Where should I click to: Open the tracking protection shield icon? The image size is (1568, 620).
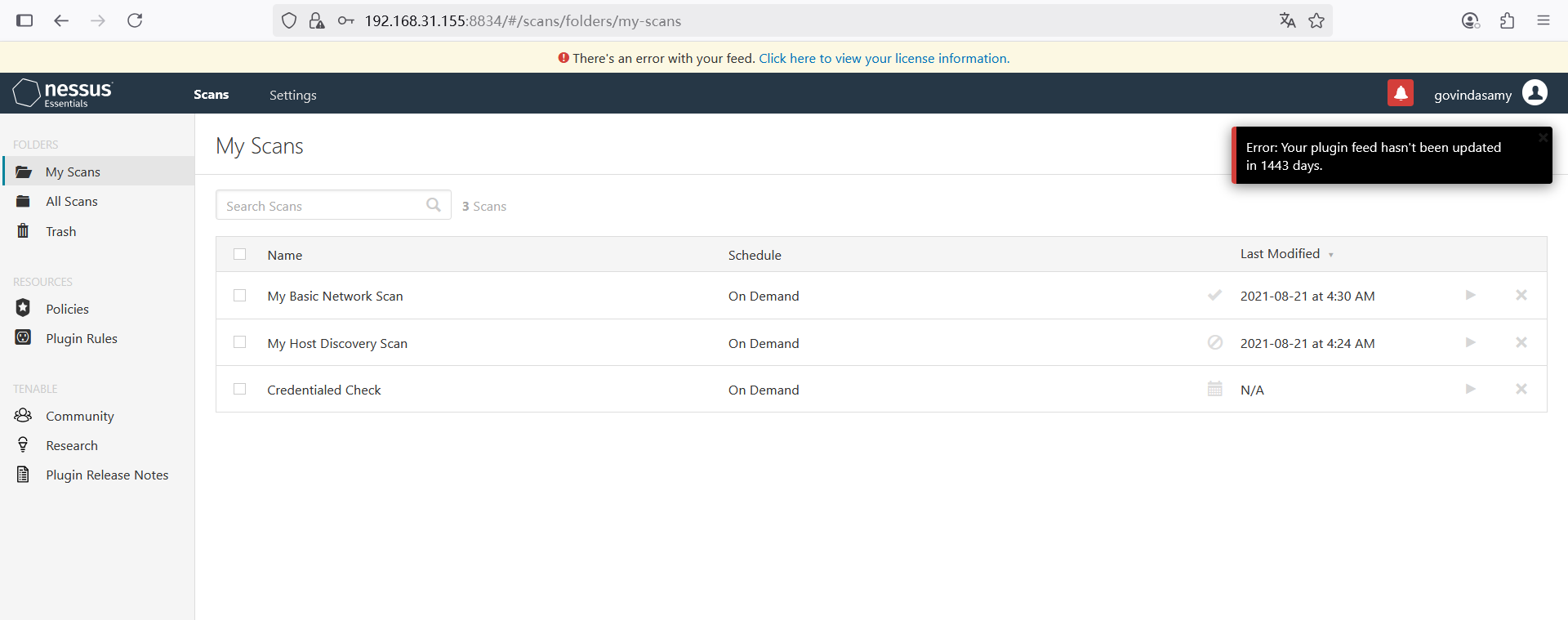(289, 20)
